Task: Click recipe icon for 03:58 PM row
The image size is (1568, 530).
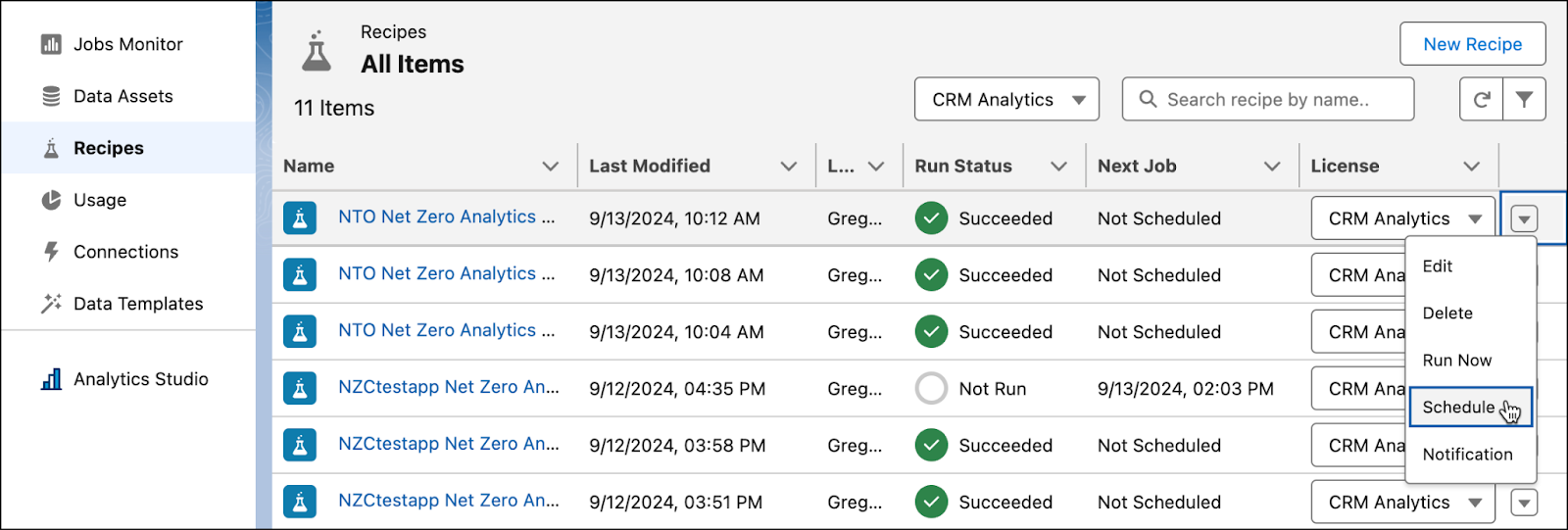Action: click(x=300, y=446)
